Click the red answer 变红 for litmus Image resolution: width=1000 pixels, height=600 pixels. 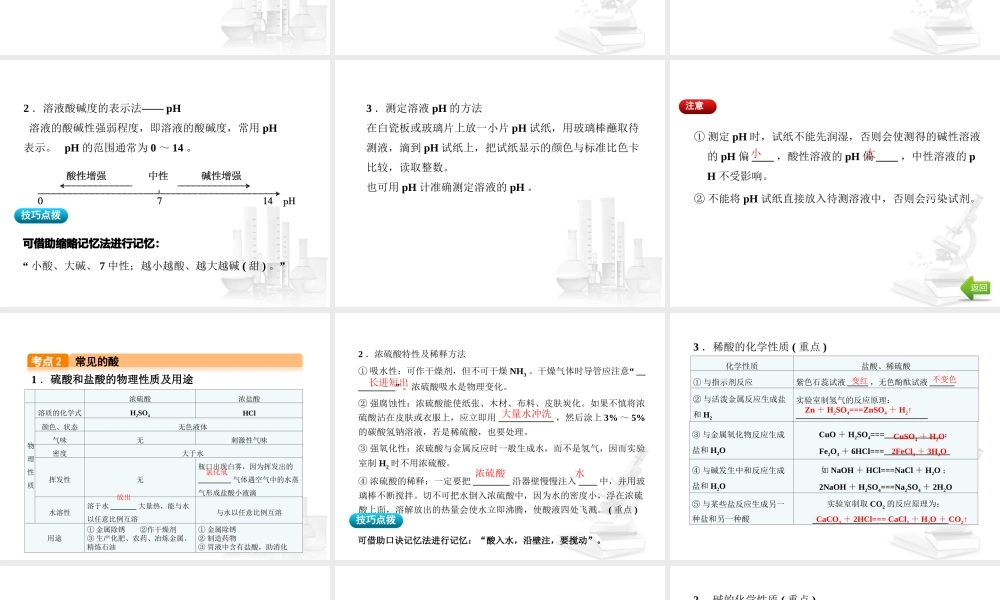click(x=860, y=381)
